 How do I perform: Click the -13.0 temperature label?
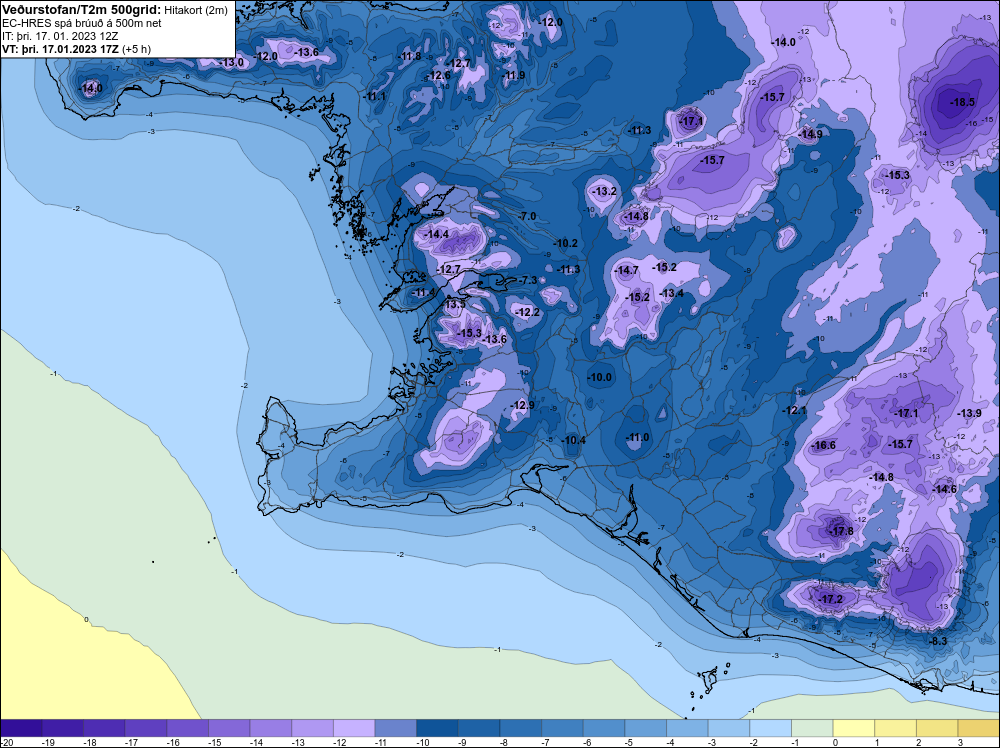tap(232, 62)
